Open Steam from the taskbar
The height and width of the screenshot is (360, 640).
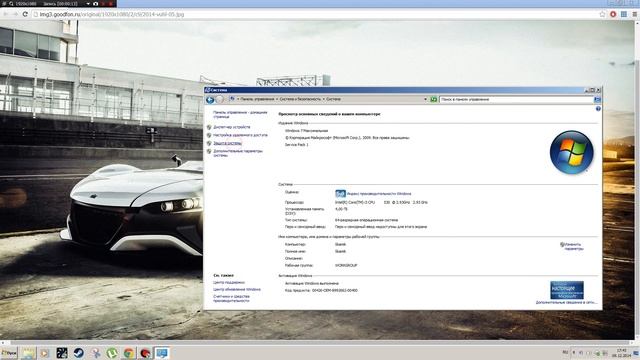(78, 353)
